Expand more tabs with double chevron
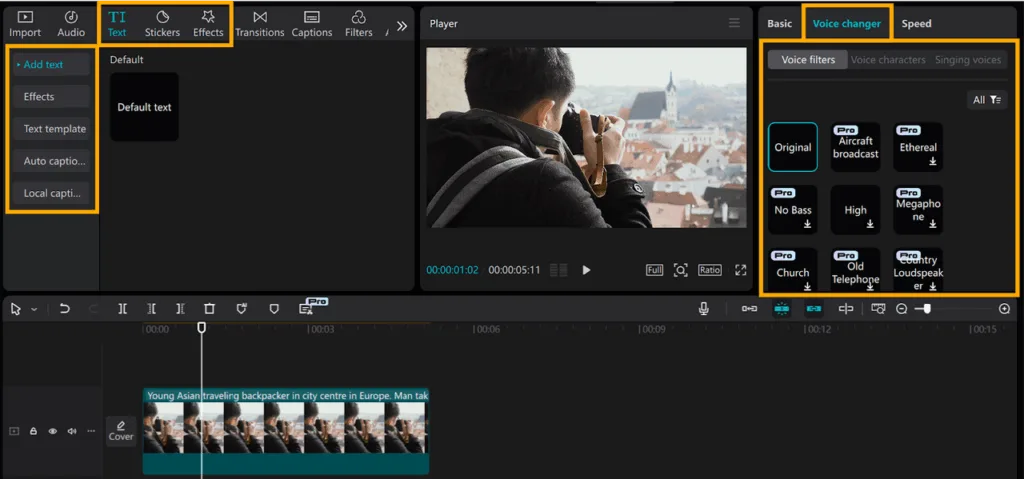 [402, 25]
